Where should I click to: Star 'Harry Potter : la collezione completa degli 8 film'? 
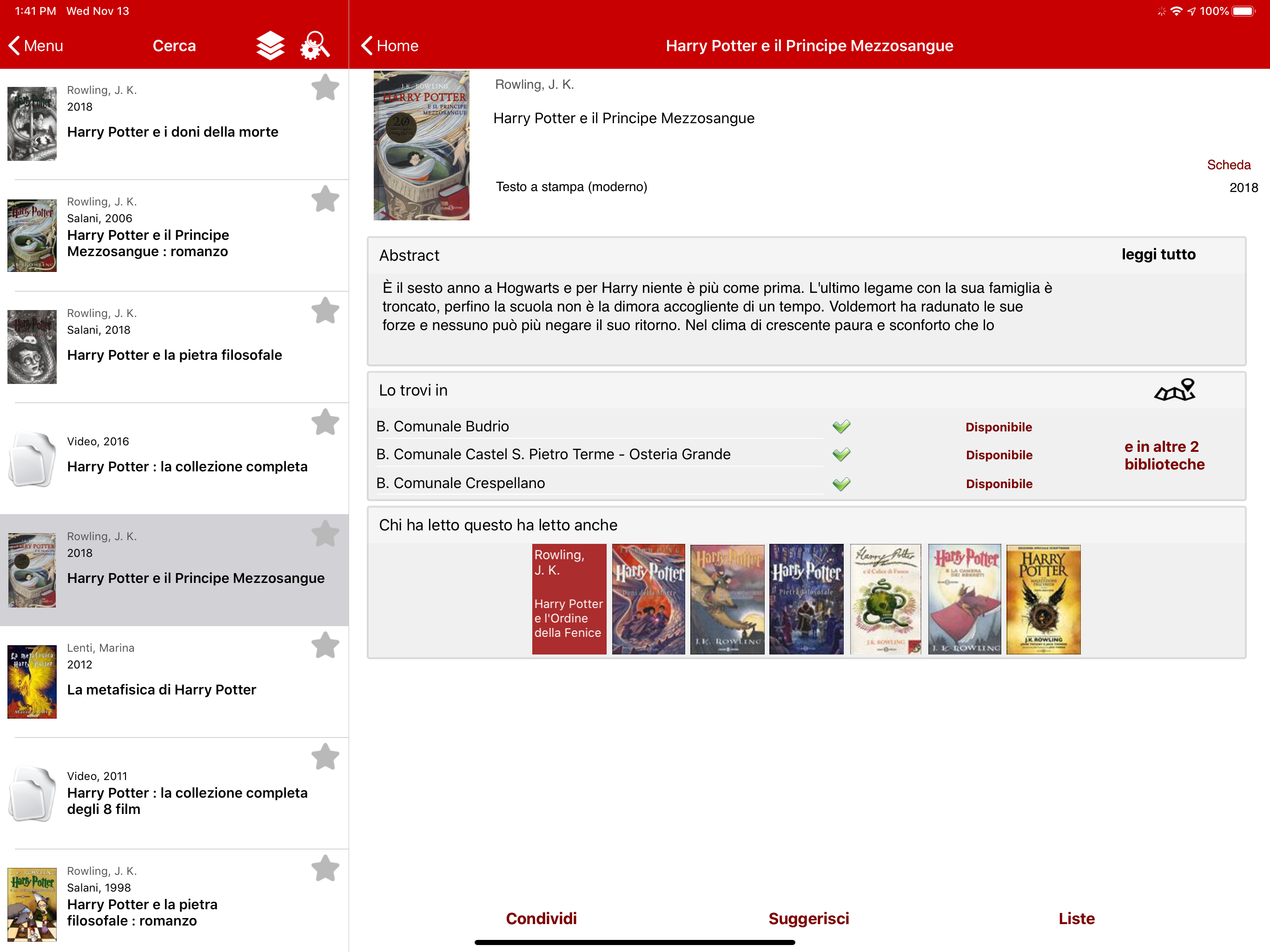[x=325, y=757]
